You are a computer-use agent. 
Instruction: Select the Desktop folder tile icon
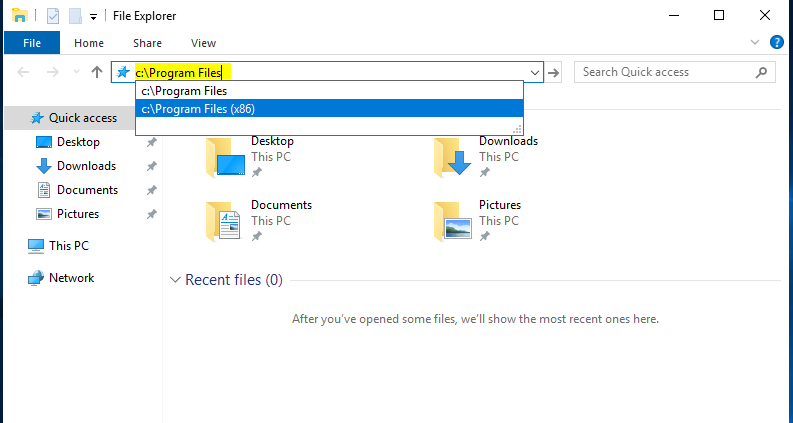click(226, 157)
